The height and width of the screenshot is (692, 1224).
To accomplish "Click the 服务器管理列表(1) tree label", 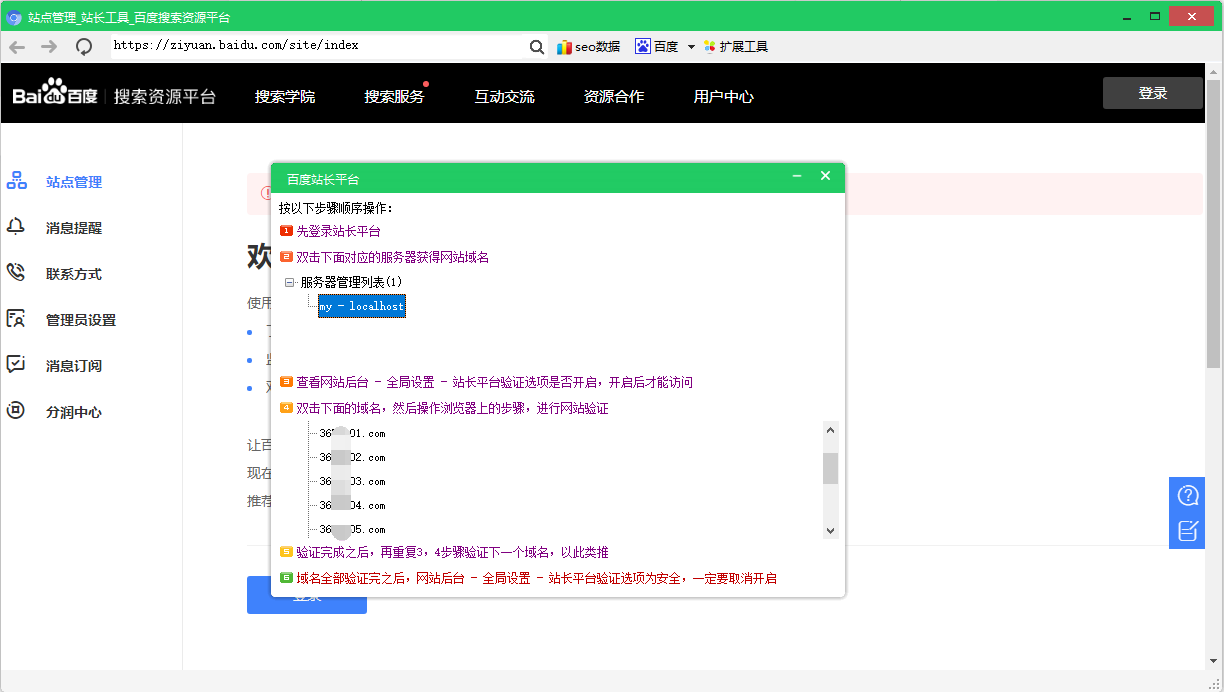I will point(351,282).
